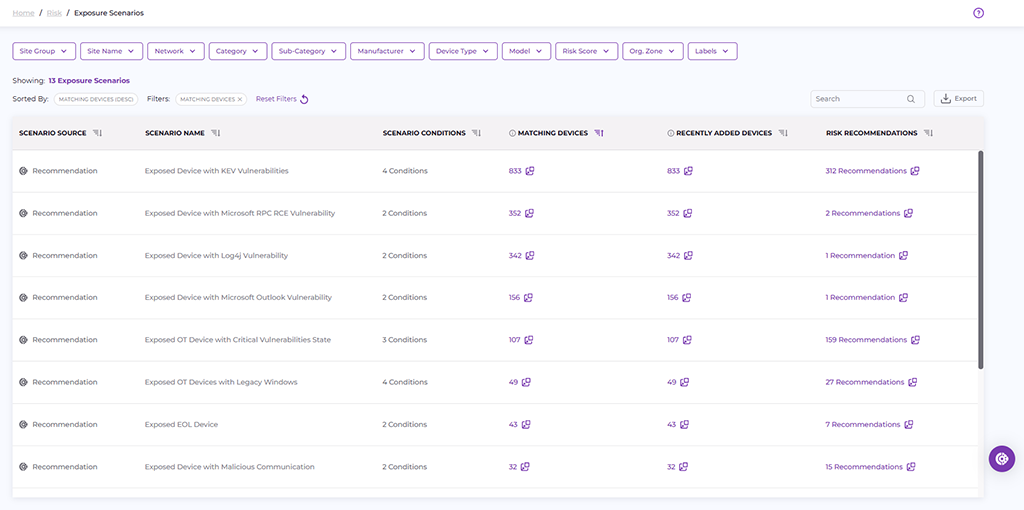Expand the Device Type filter dropdown

click(463, 51)
